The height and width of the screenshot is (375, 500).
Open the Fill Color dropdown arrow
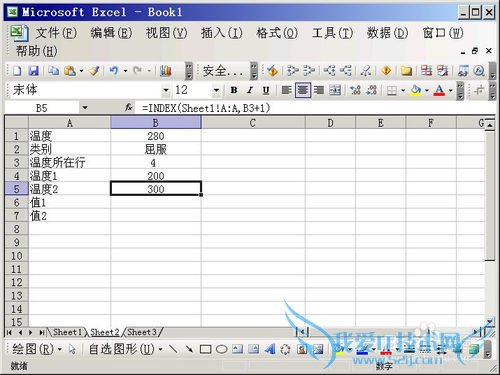(x=427, y=90)
